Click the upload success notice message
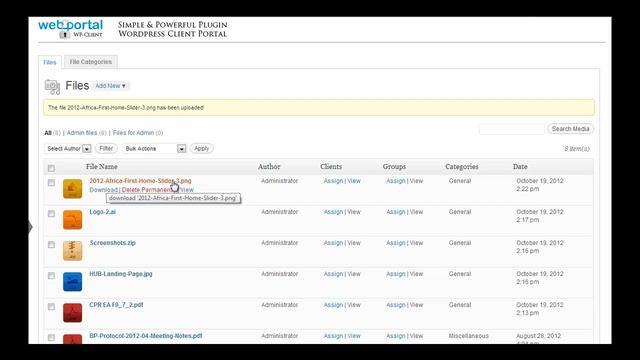640x360 pixels. click(319, 108)
